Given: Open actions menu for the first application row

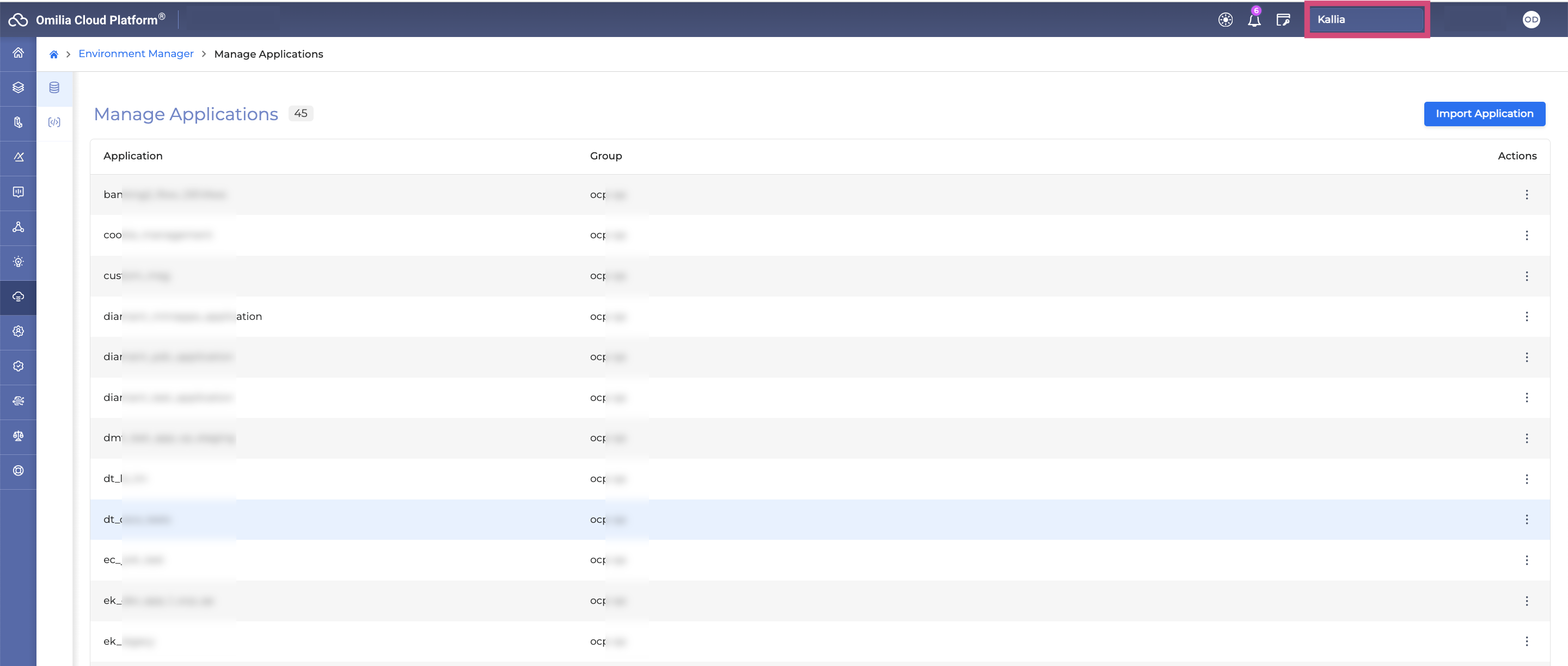Looking at the screenshot, I should 1527,195.
